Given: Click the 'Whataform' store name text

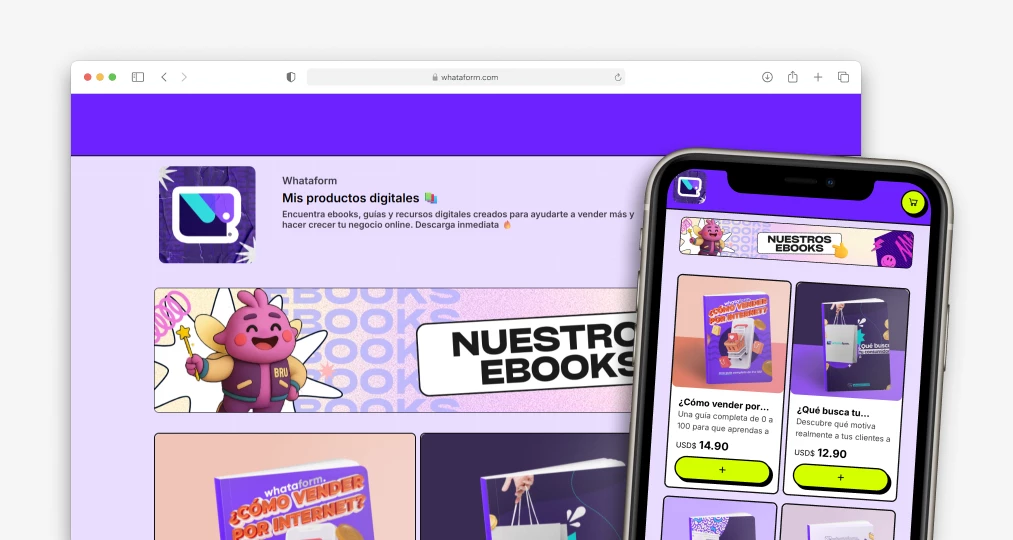Looking at the screenshot, I should (309, 181).
